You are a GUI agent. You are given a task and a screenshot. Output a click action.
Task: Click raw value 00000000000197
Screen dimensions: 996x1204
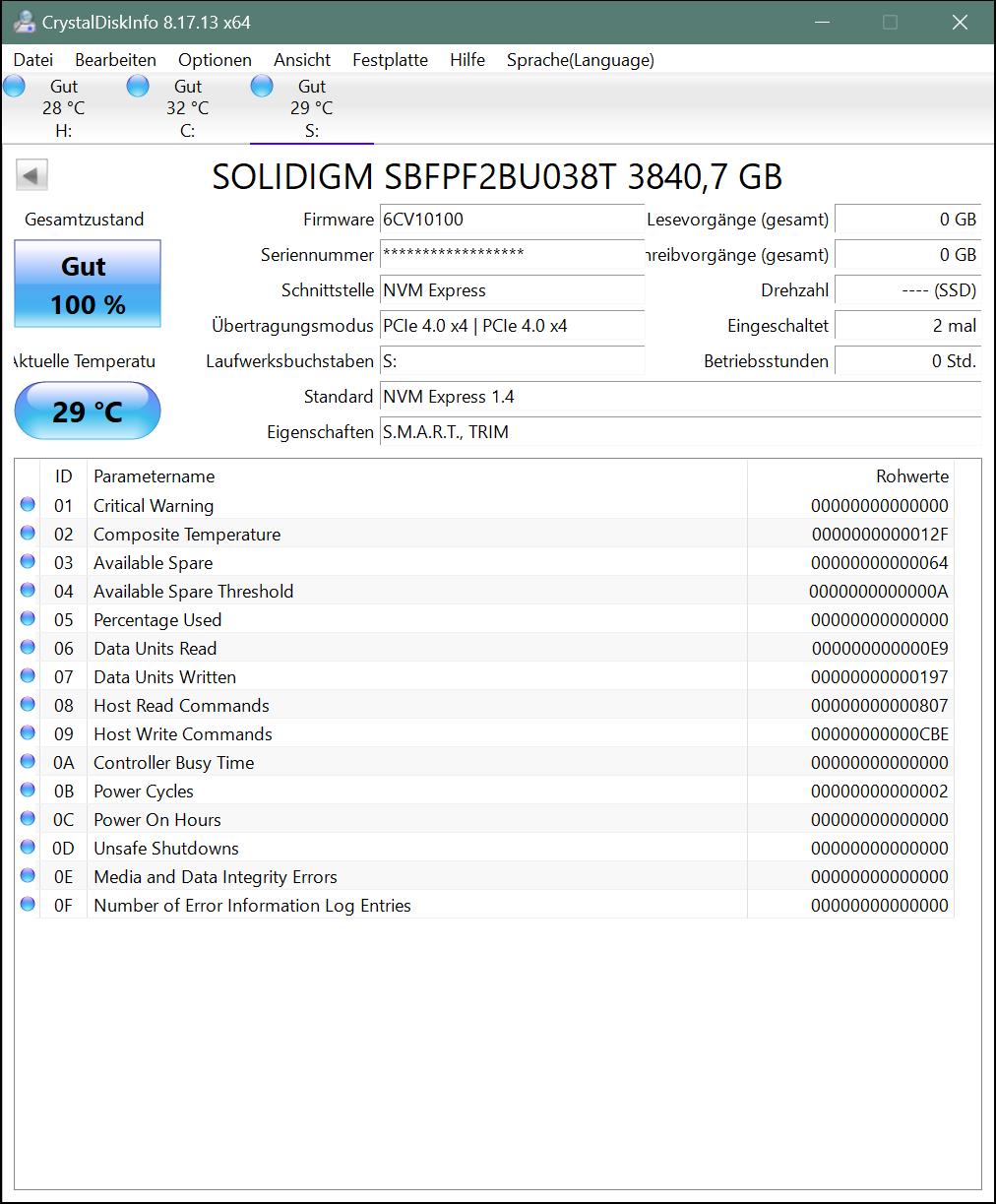(880, 677)
